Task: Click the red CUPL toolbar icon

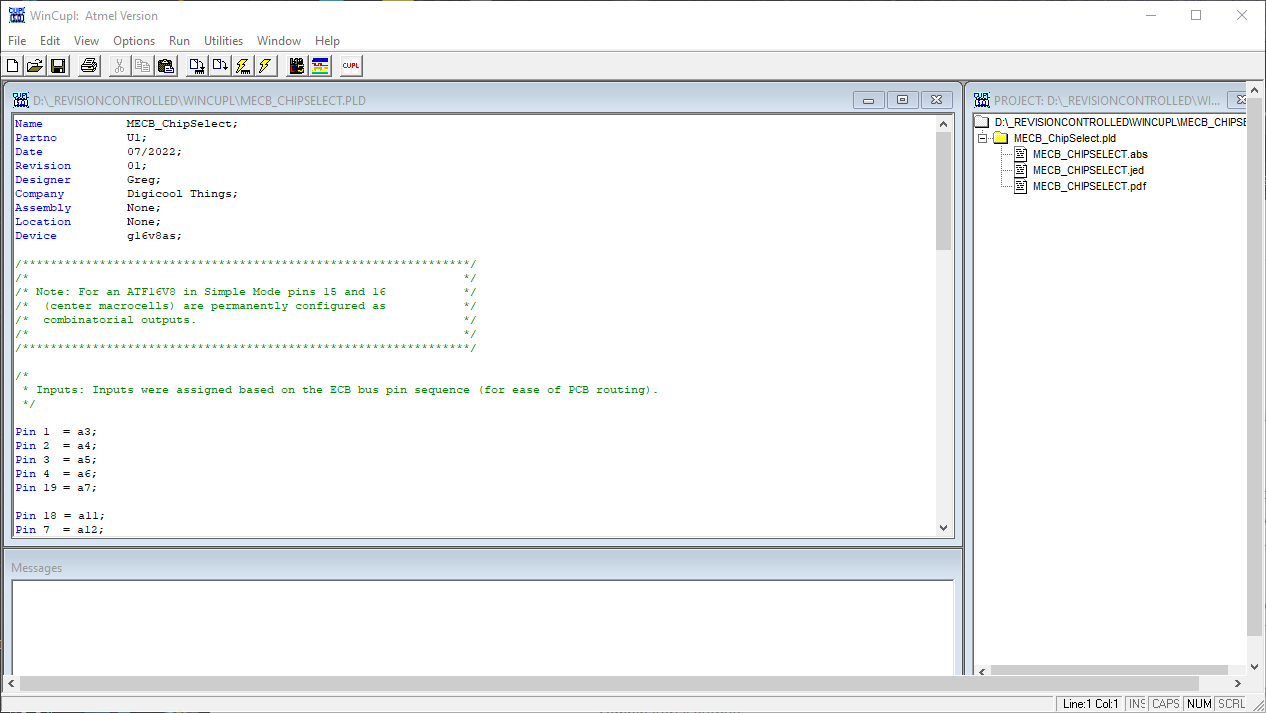Action: tap(350, 65)
